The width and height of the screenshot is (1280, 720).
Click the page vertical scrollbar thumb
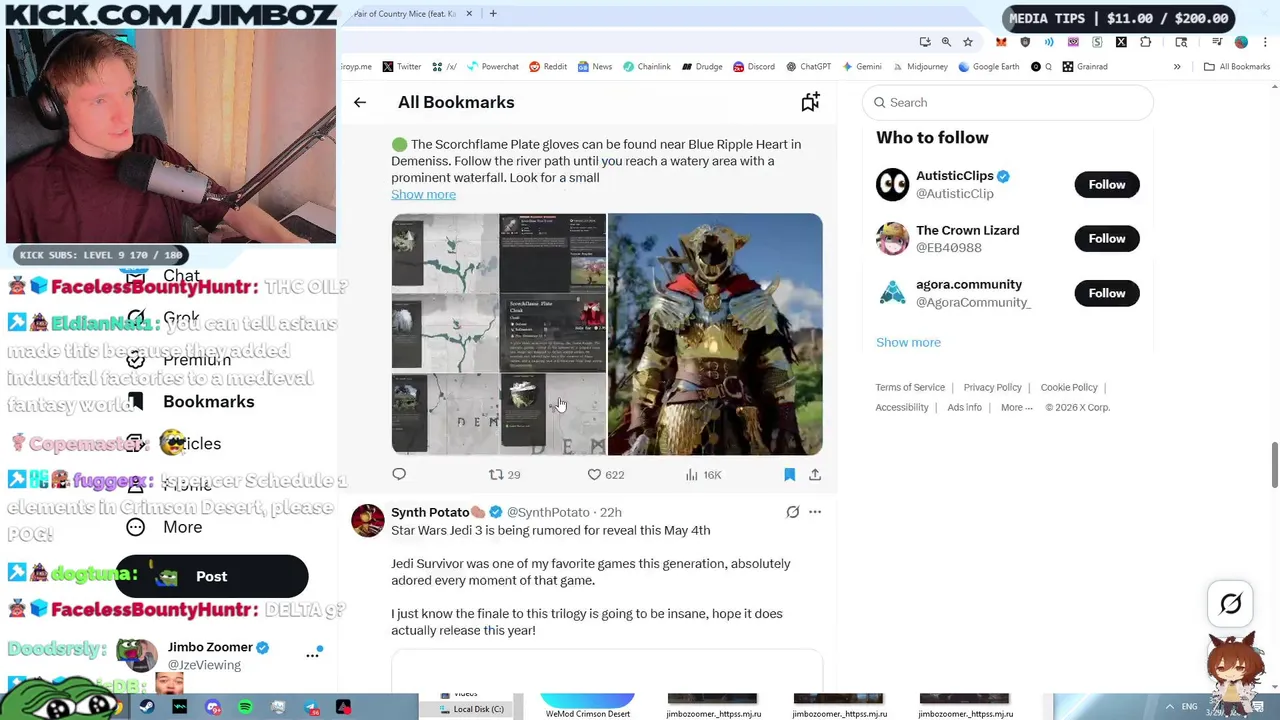point(1274,466)
